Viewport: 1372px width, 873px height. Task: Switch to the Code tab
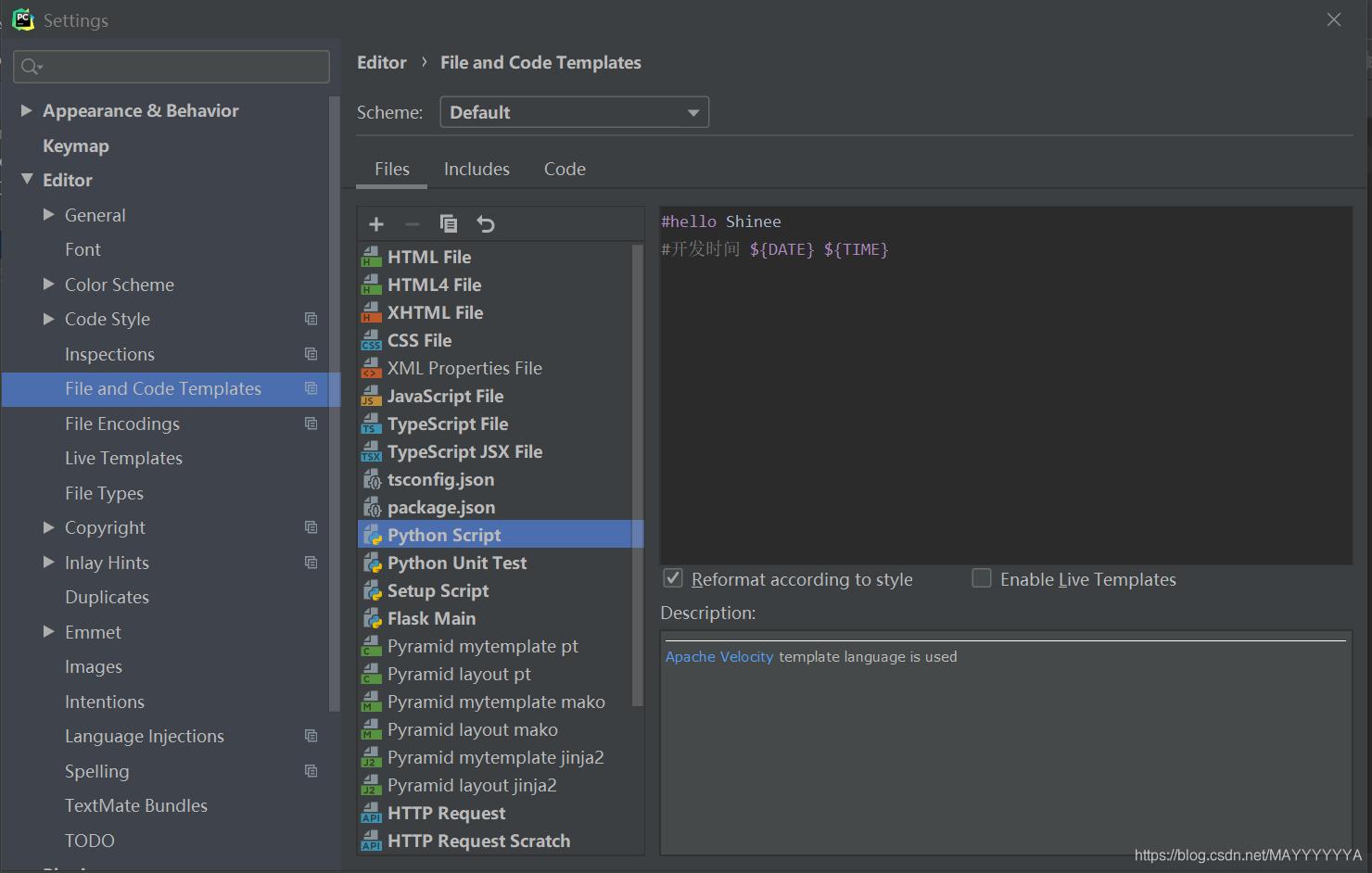tap(565, 170)
